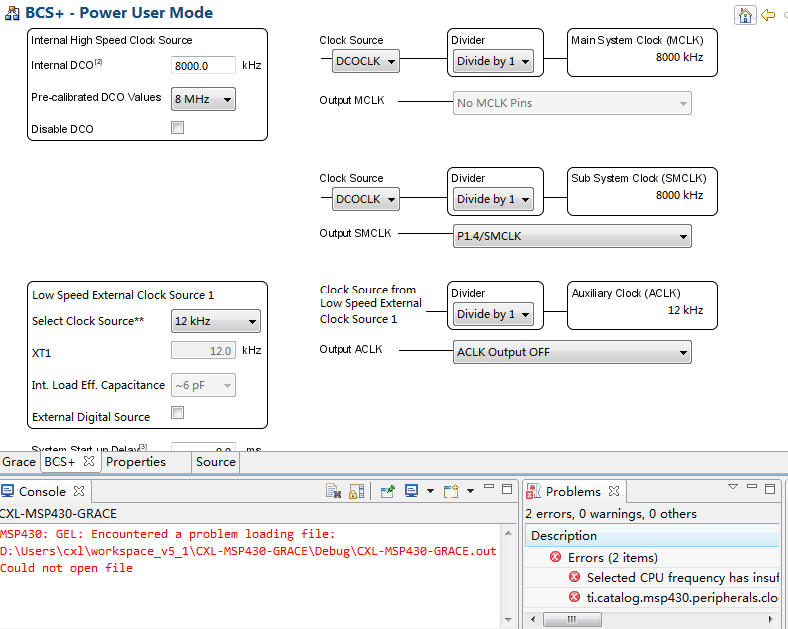Click the Clear Console icon

pyautogui.click(x=333, y=491)
